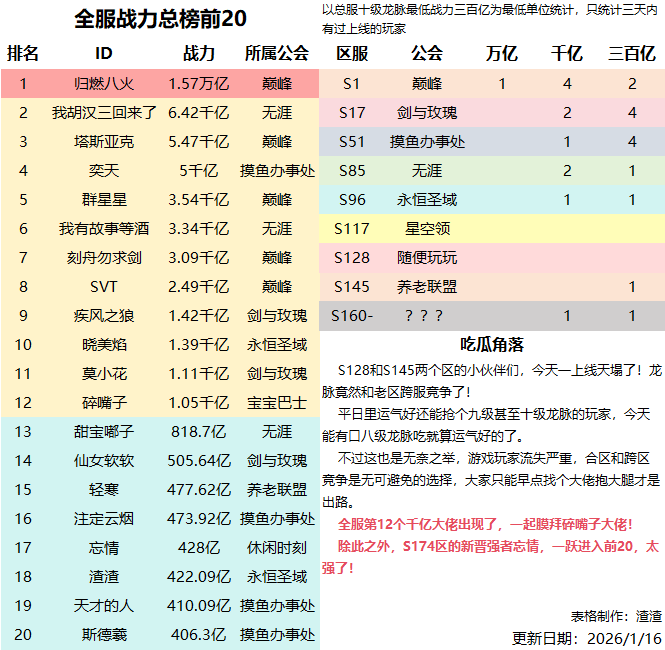Click the 随便玩玩 guild cell
This screenshot has height=650, width=665.
click(427, 258)
